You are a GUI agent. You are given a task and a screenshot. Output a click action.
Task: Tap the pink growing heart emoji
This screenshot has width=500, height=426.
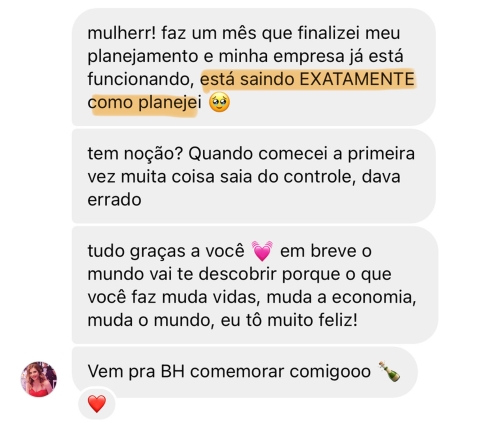[x=262, y=251]
